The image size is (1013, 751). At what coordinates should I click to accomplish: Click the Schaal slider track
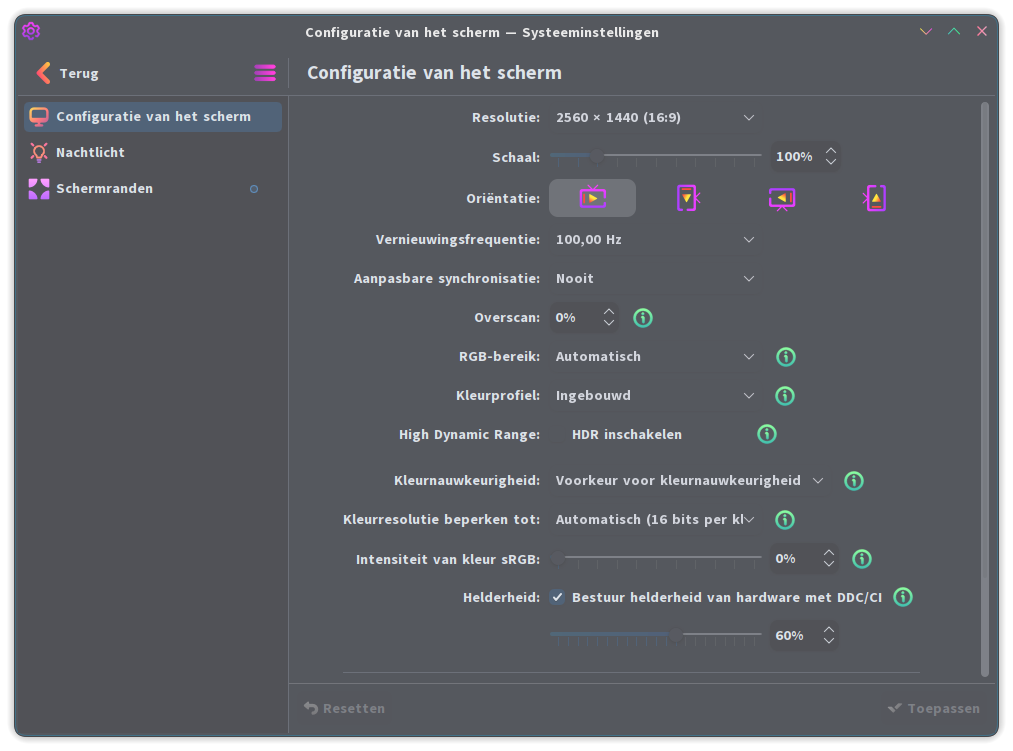coord(655,156)
